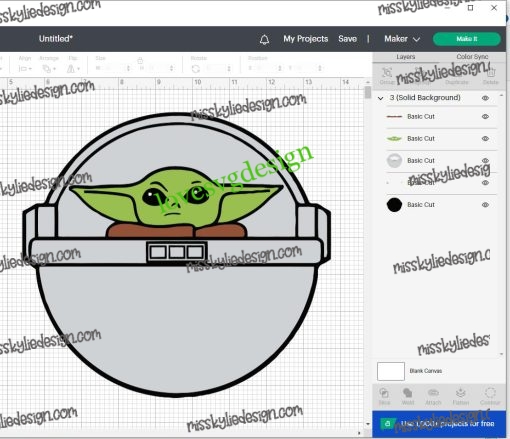
Task: Hide the brown Basic Cut layer
Action: click(485, 117)
